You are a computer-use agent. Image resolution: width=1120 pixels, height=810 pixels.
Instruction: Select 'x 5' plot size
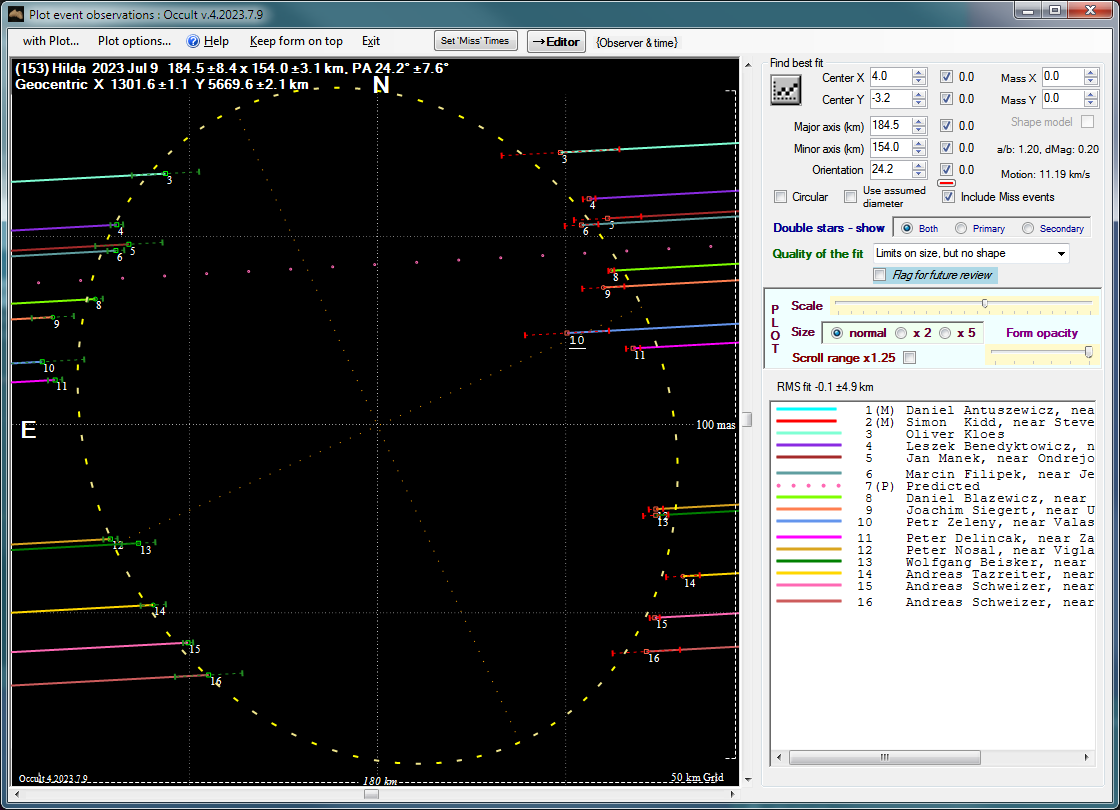pyautogui.click(x=945, y=334)
